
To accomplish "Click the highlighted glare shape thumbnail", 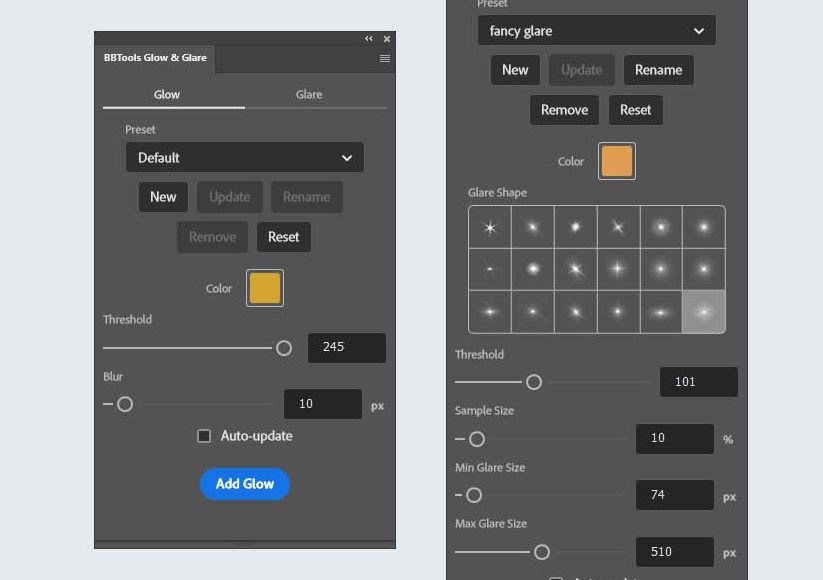I will pos(704,312).
